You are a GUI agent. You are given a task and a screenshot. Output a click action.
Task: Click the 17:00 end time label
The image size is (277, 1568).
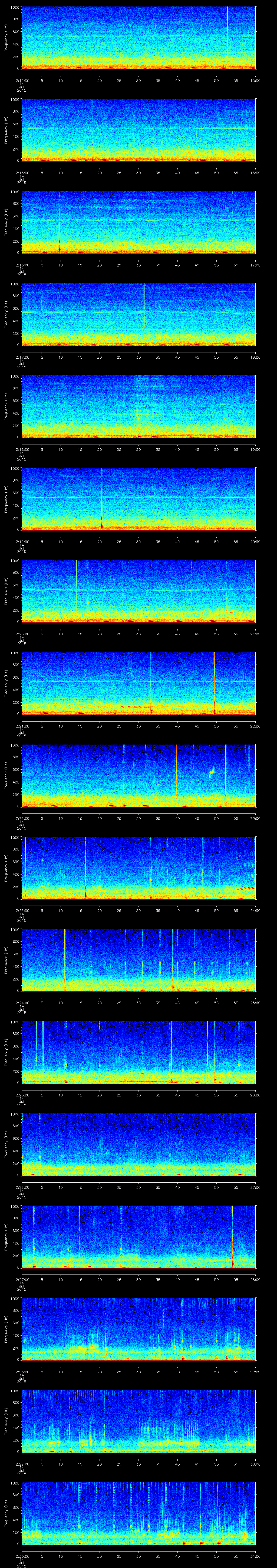255,264
